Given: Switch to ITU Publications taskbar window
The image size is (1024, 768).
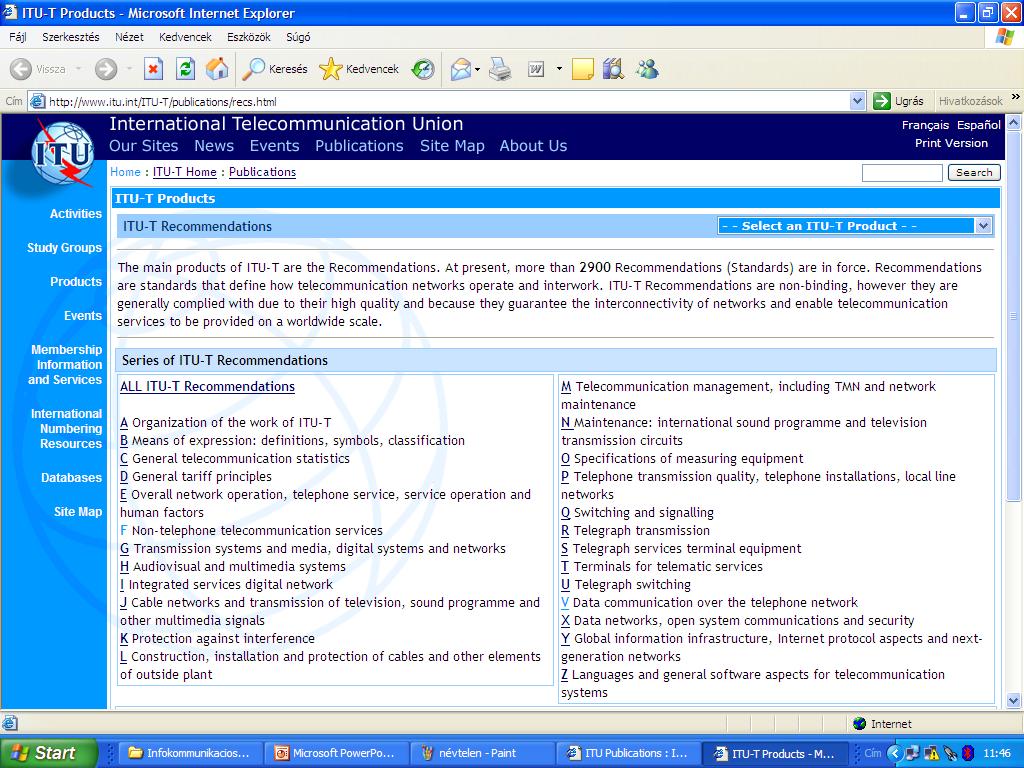Looking at the screenshot, I should coord(628,753).
